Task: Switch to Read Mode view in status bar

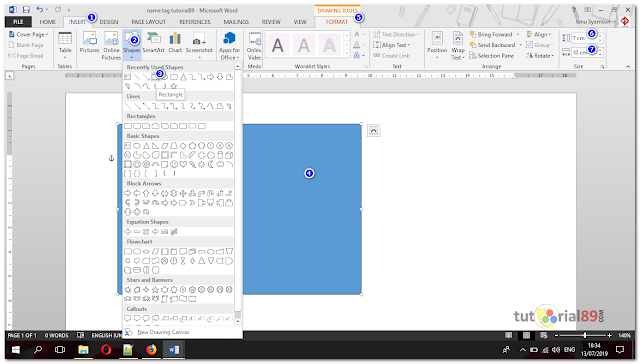Action: click(509, 335)
